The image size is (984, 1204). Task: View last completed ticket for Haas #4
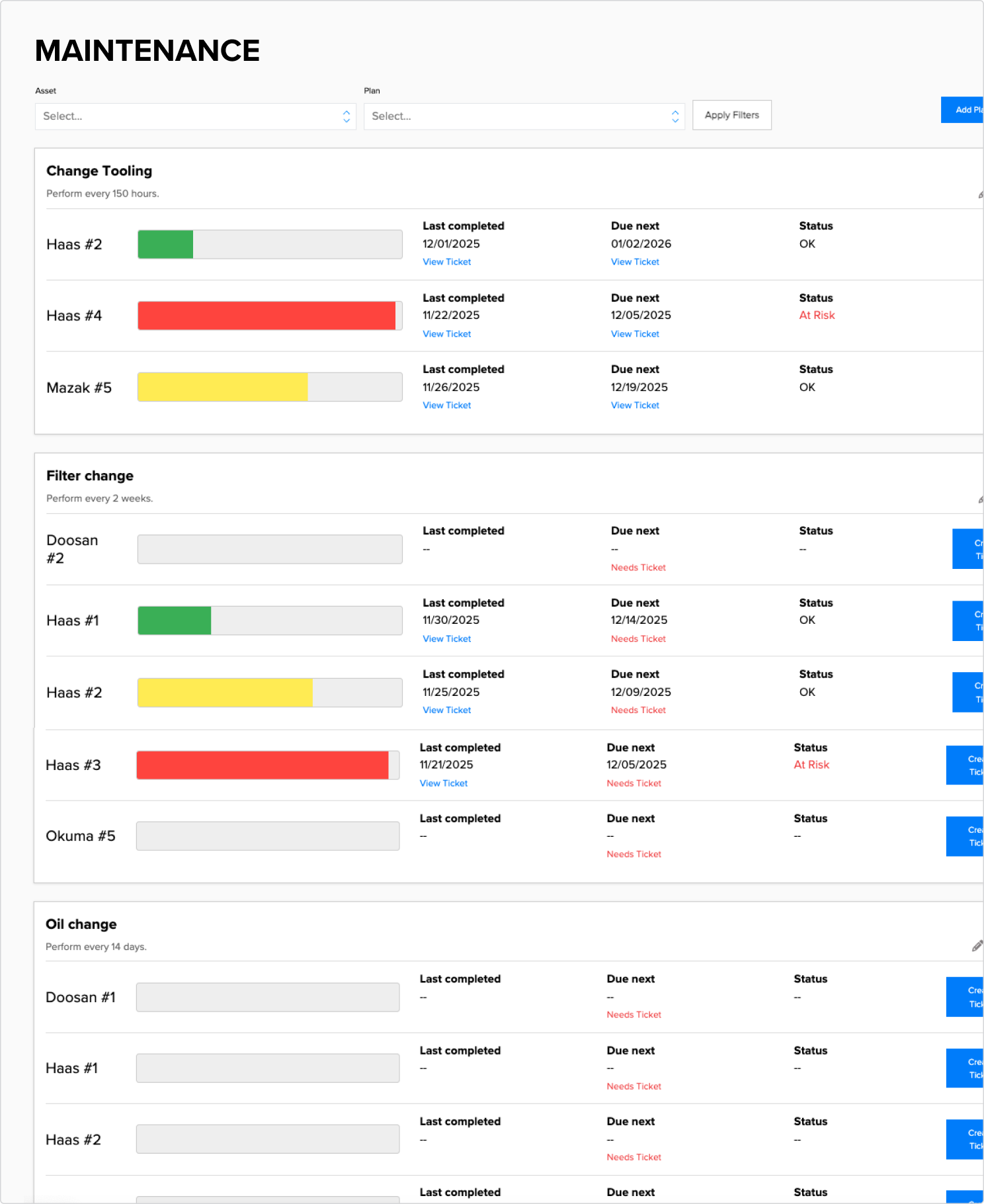click(x=446, y=334)
